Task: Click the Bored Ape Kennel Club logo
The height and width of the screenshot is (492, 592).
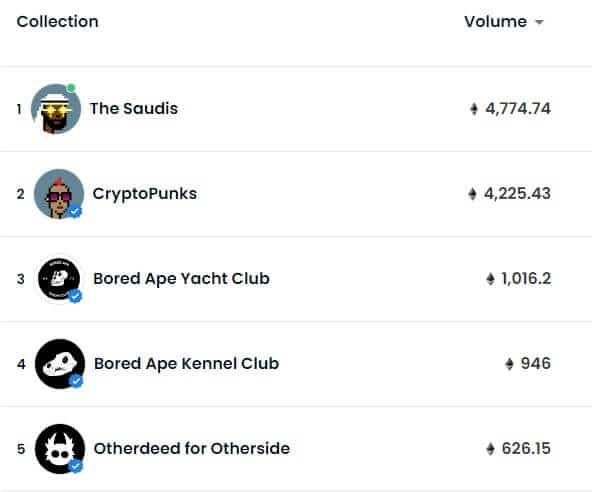Action: point(60,364)
